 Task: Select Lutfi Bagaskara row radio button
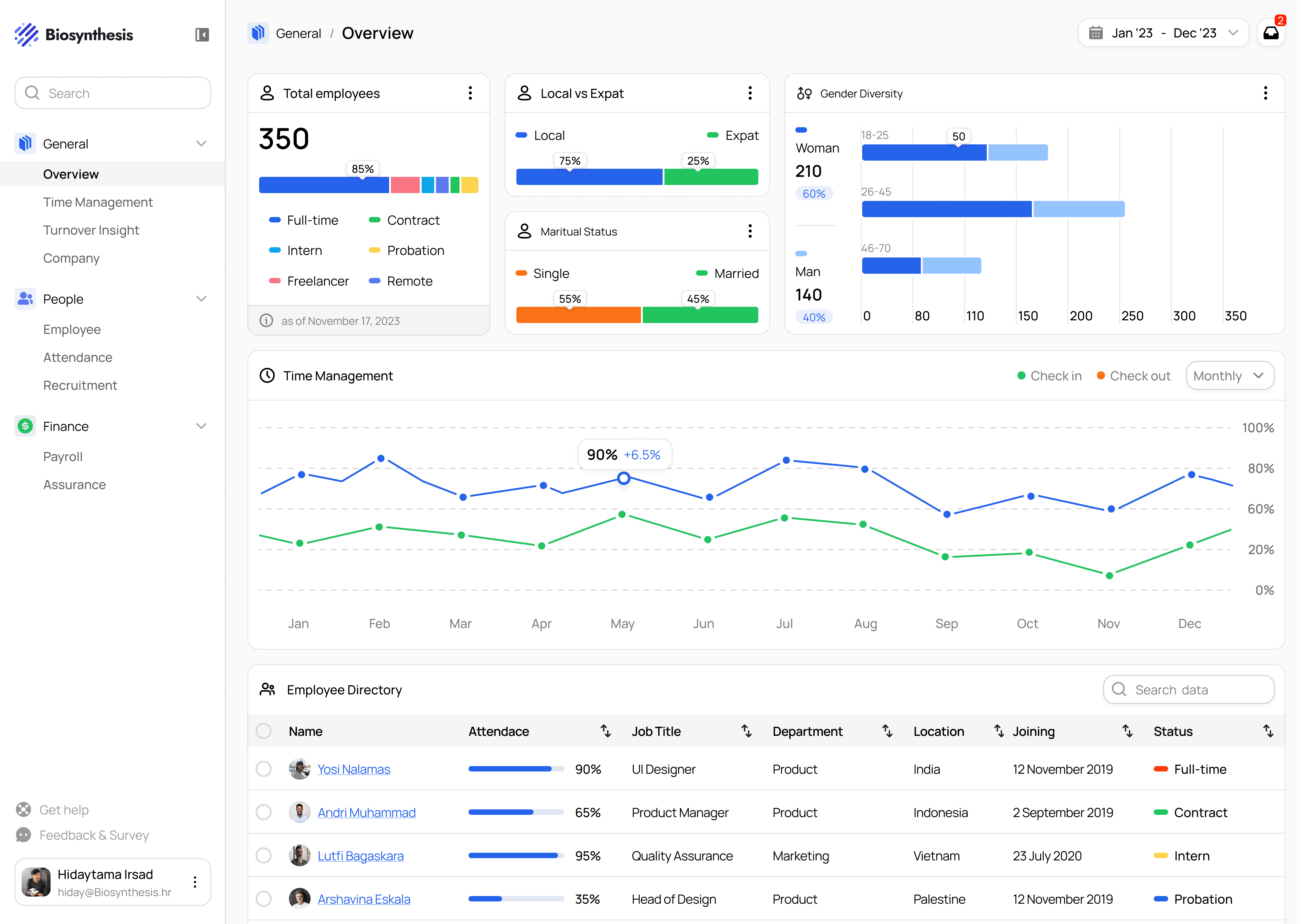tap(264, 856)
